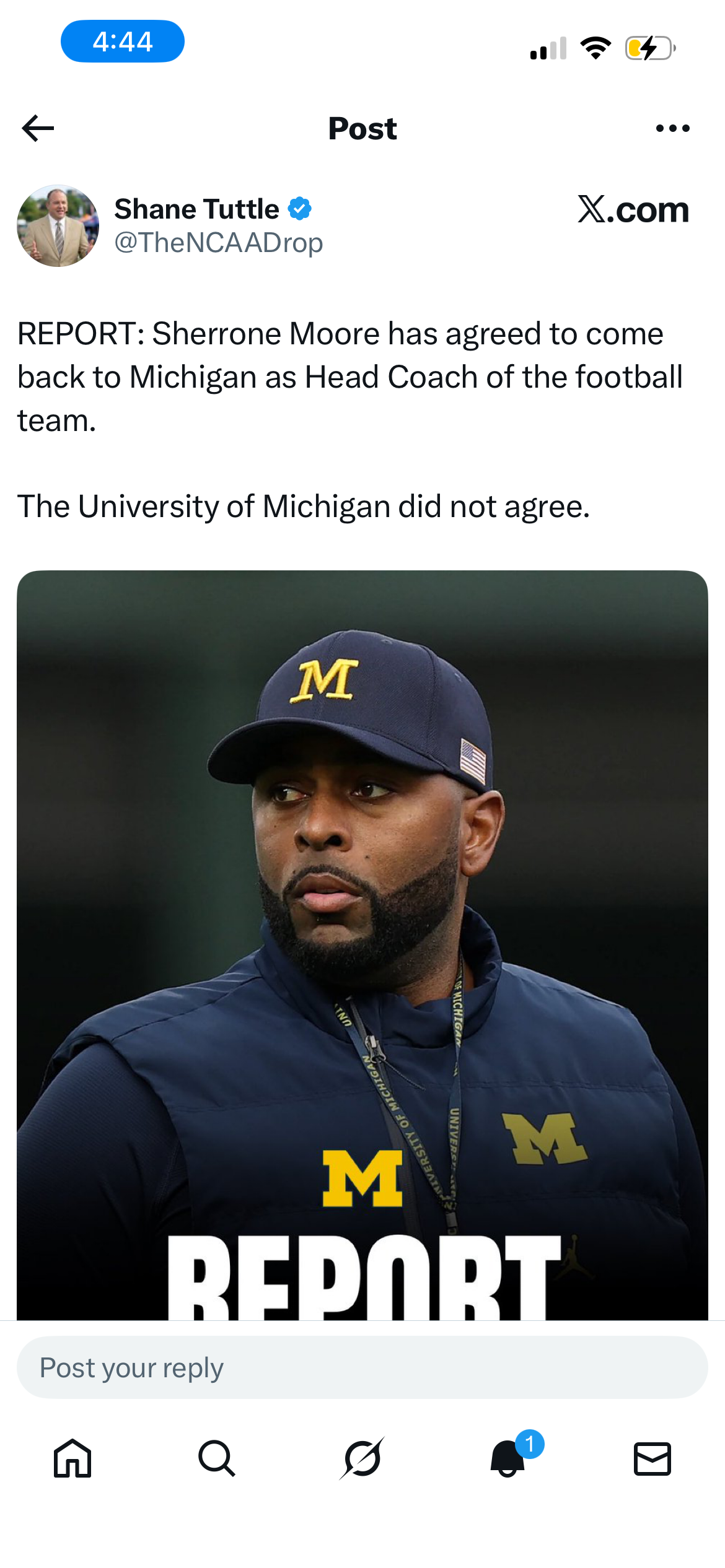
Task: Tap the Shane Tuttle display name
Action: click(197, 209)
